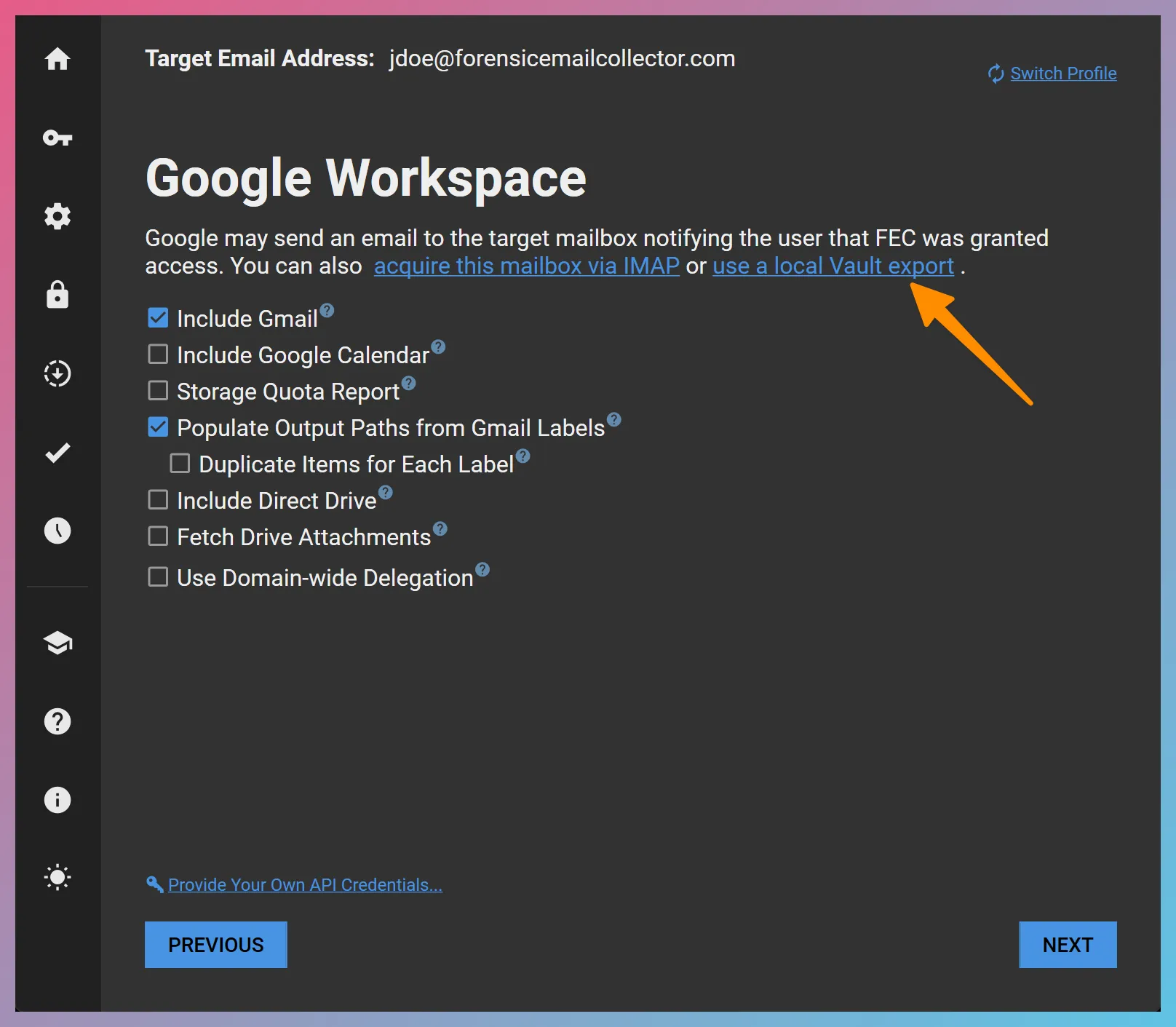Check Duplicate Items for Each Label
The image size is (1176, 1027).
tap(180, 464)
